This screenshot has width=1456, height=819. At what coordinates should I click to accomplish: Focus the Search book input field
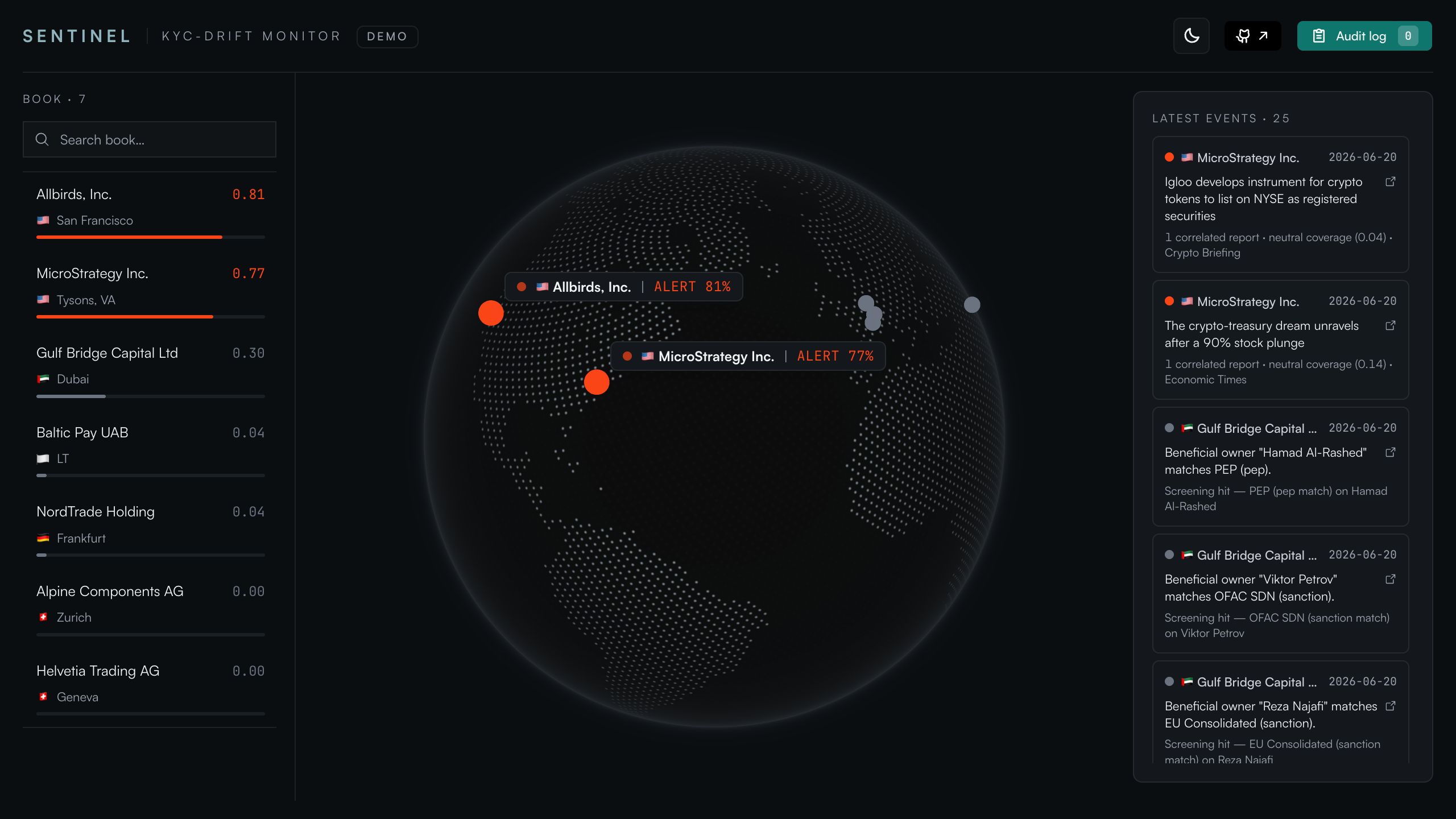(150, 139)
